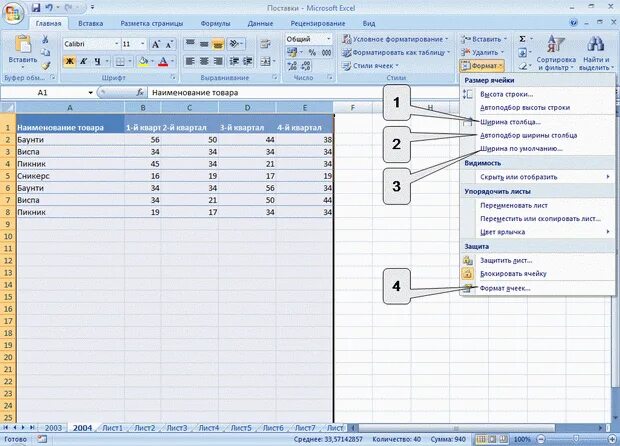This screenshot has width=620, height=446.
Task: Toggle italic К formatting
Action: [83, 61]
